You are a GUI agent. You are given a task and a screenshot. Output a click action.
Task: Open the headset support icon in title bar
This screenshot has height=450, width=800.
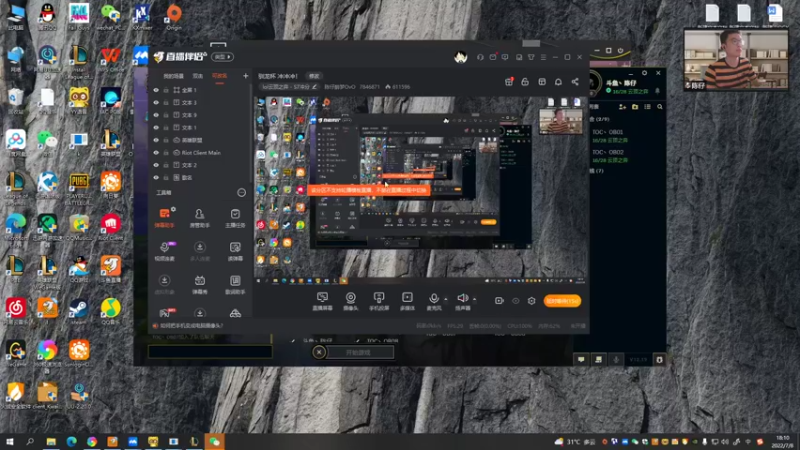click(x=480, y=57)
